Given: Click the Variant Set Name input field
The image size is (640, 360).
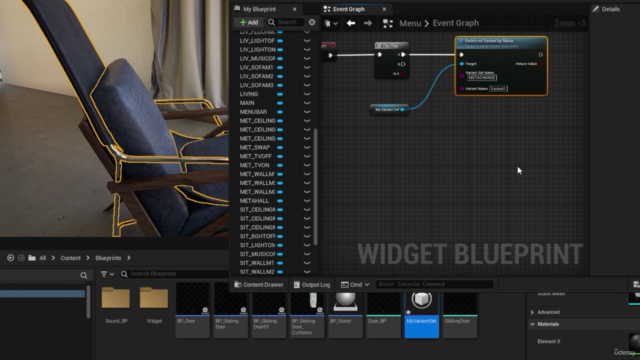Looking at the screenshot, I should pos(482,78).
